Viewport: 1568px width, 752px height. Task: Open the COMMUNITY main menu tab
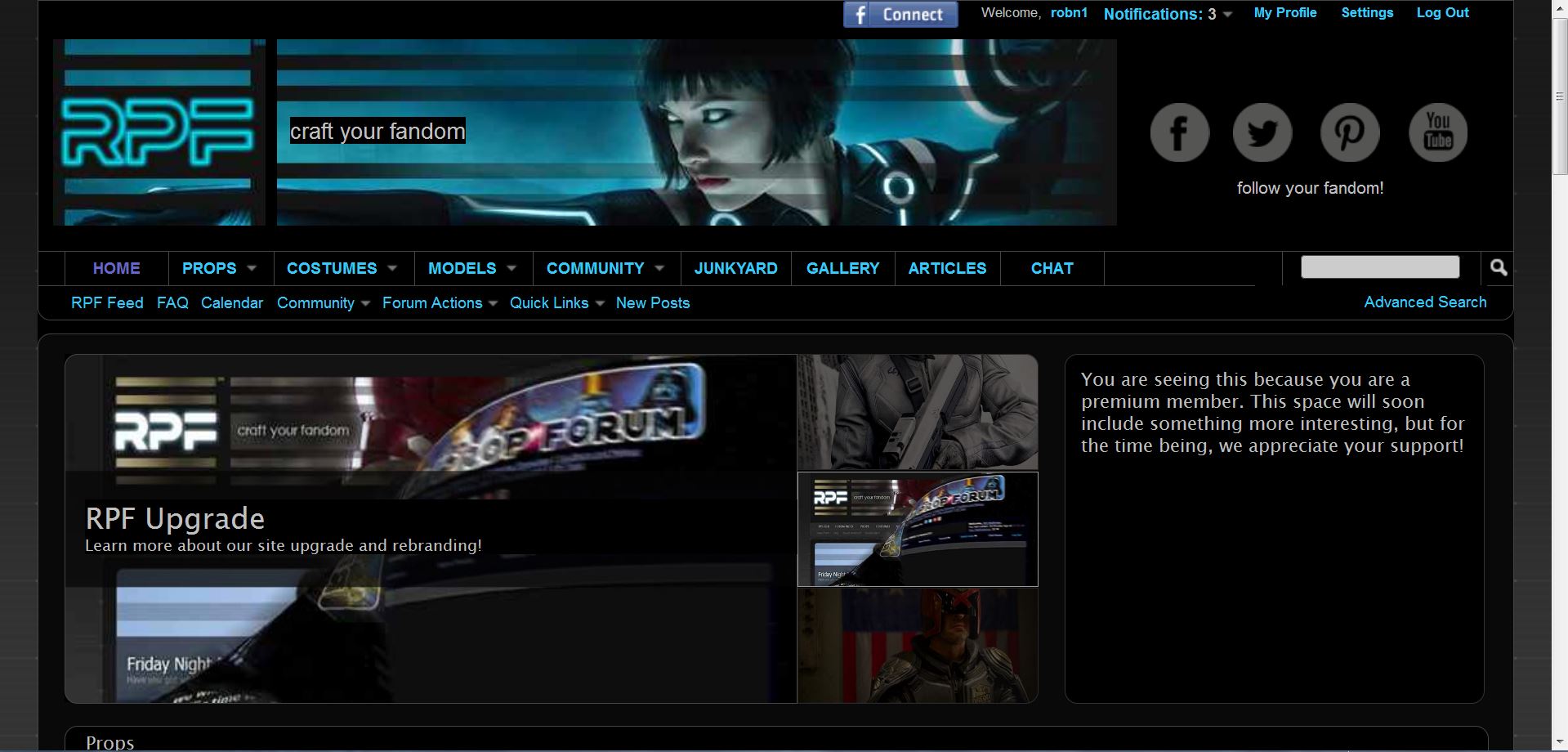[595, 268]
